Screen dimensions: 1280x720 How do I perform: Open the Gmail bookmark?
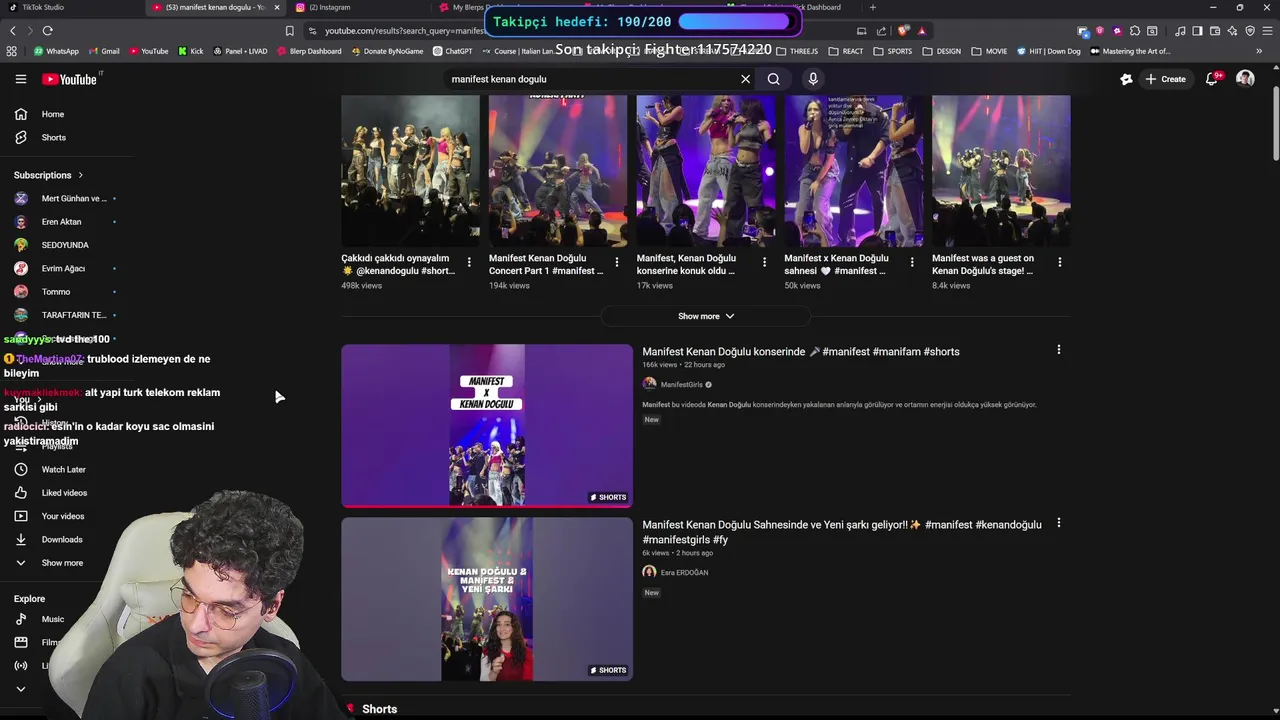tap(104, 51)
